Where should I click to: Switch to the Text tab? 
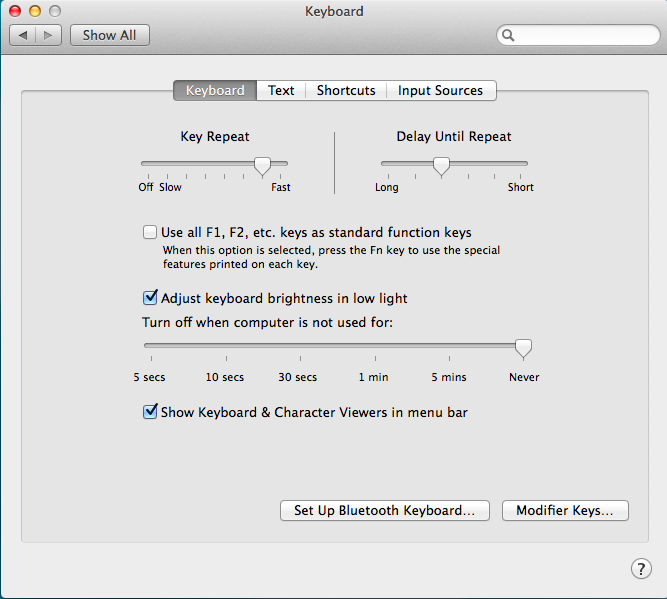[281, 90]
